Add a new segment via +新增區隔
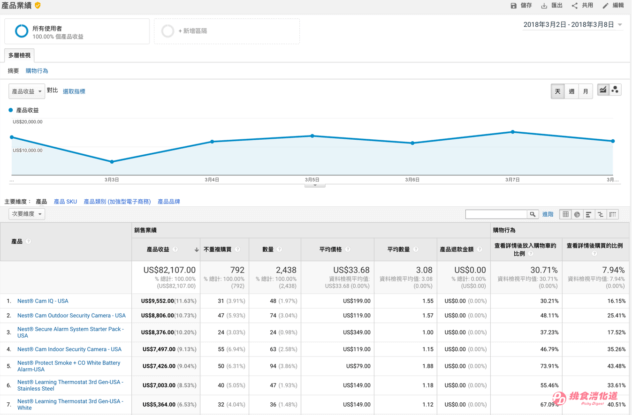632x415 pixels. [x=227, y=31]
